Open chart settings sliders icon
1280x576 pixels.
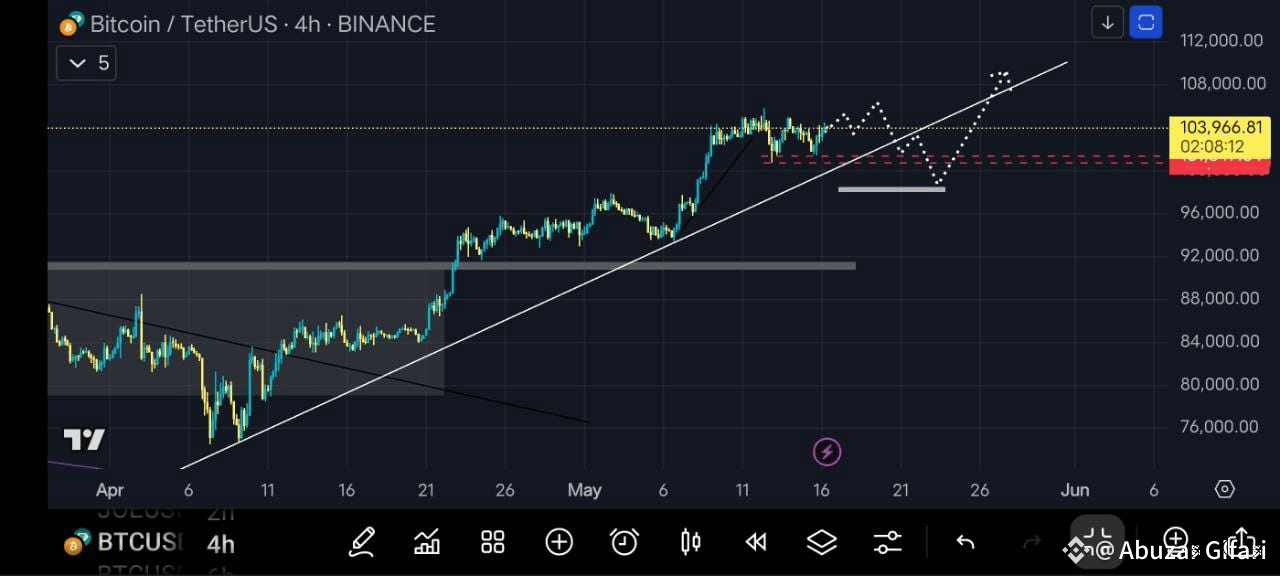click(x=887, y=542)
